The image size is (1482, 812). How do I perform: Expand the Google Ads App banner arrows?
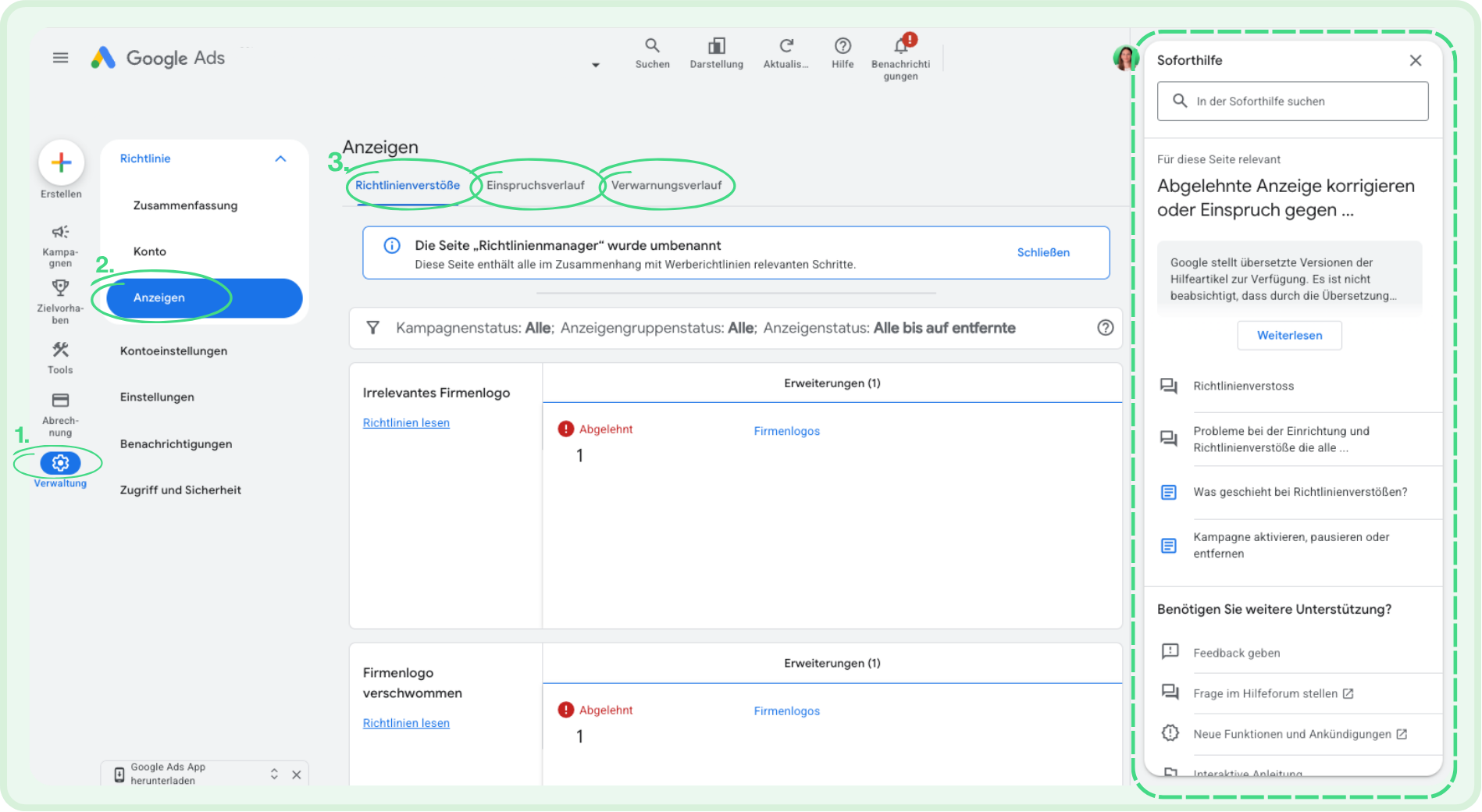pos(274,774)
